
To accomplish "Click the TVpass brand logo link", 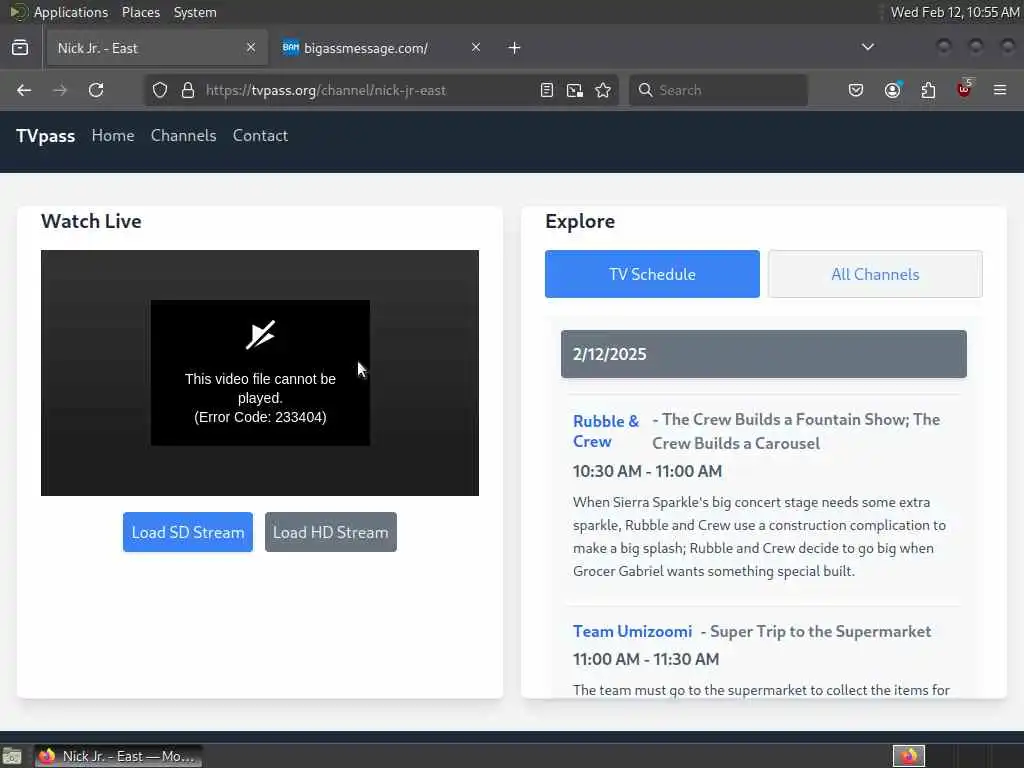I will [45, 136].
